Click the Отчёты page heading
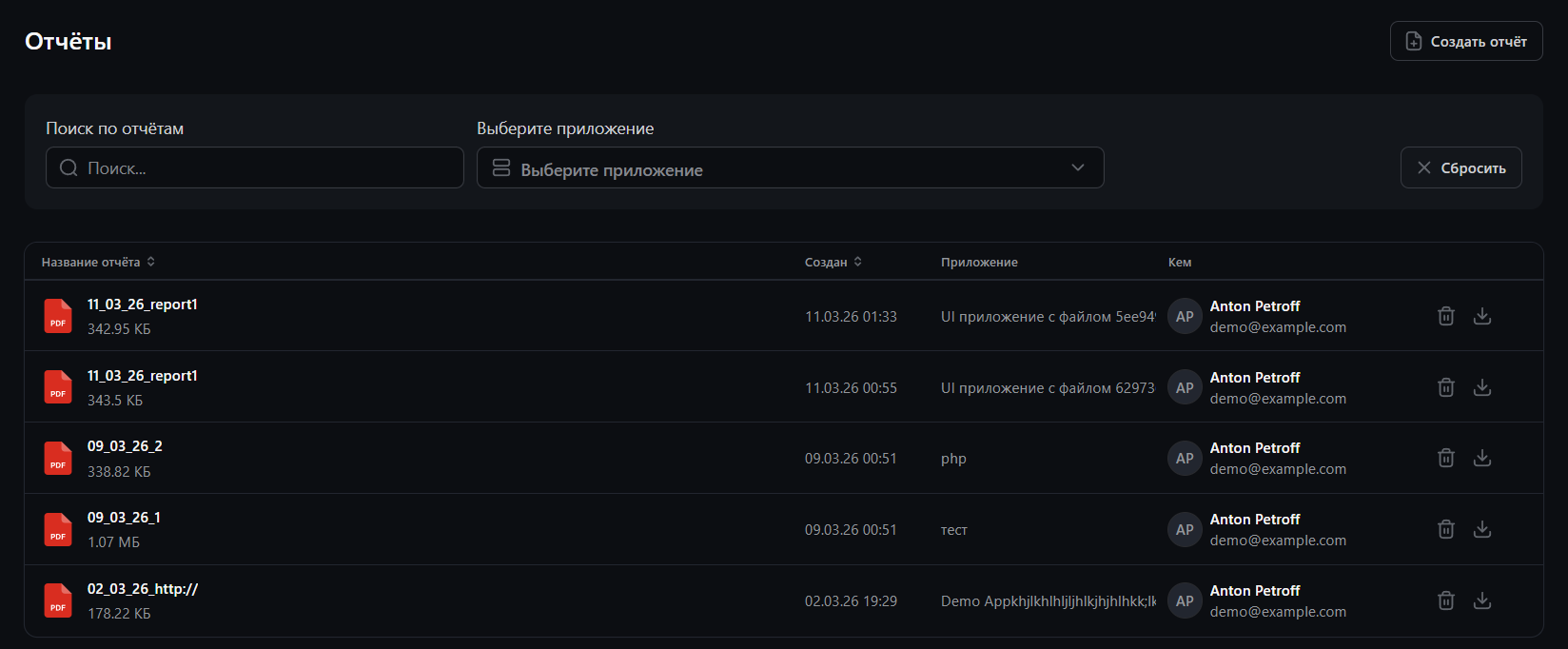This screenshot has width=1568, height=649. coord(69,41)
